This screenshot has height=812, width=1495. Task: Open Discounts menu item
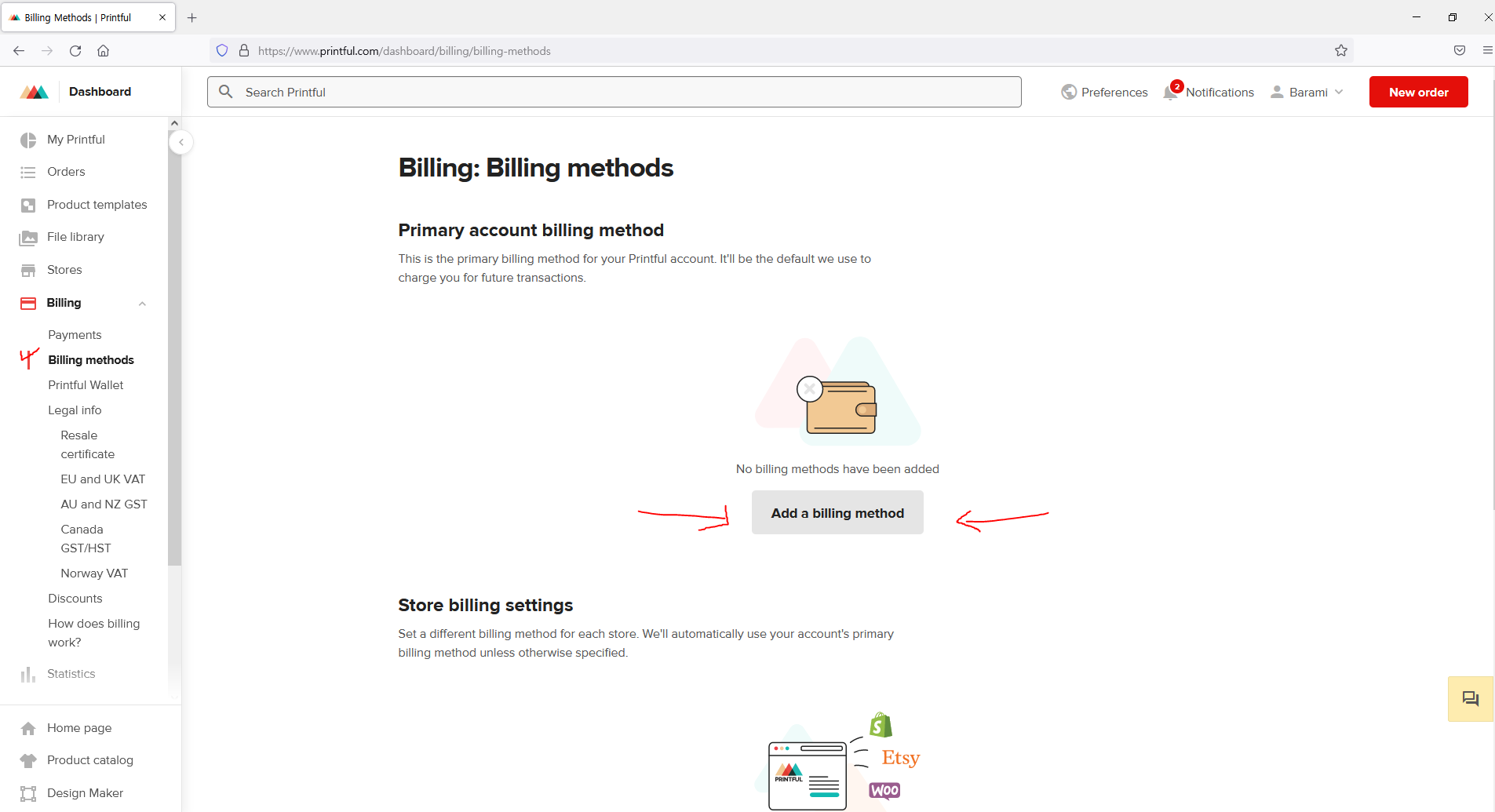click(75, 599)
